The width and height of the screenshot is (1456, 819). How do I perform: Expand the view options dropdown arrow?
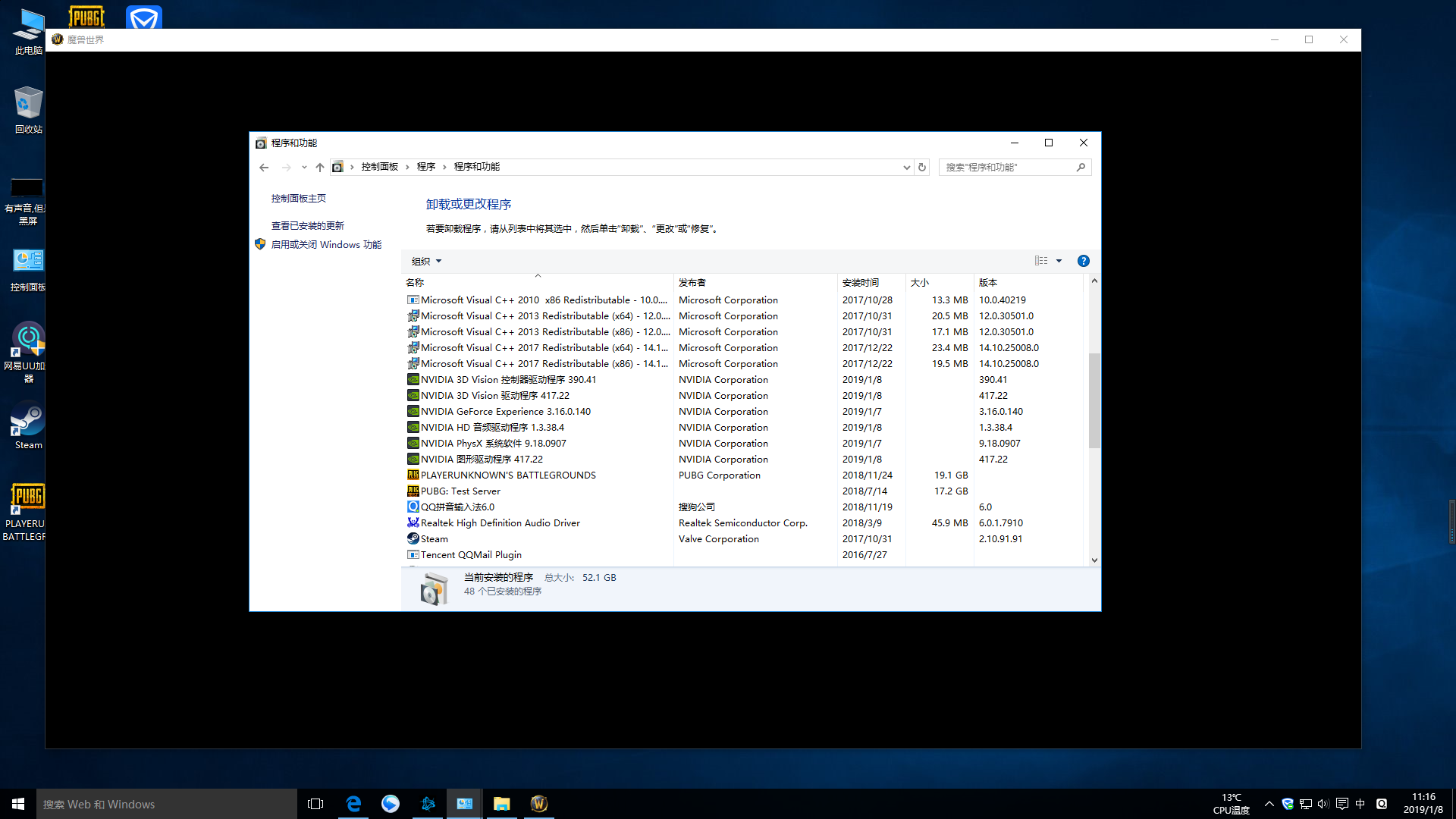[1059, 261]
